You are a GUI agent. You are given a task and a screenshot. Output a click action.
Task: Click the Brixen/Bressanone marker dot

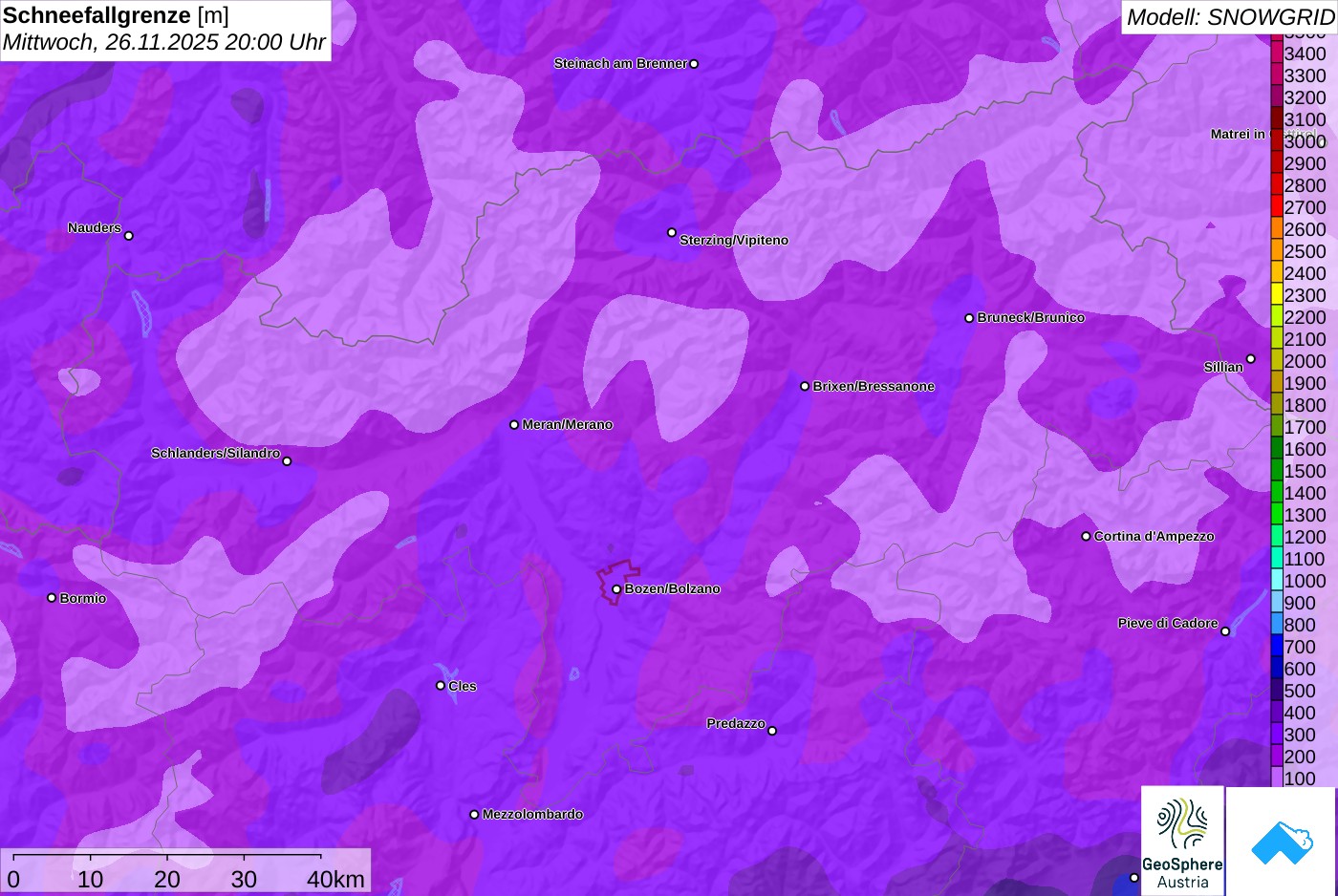805,387
